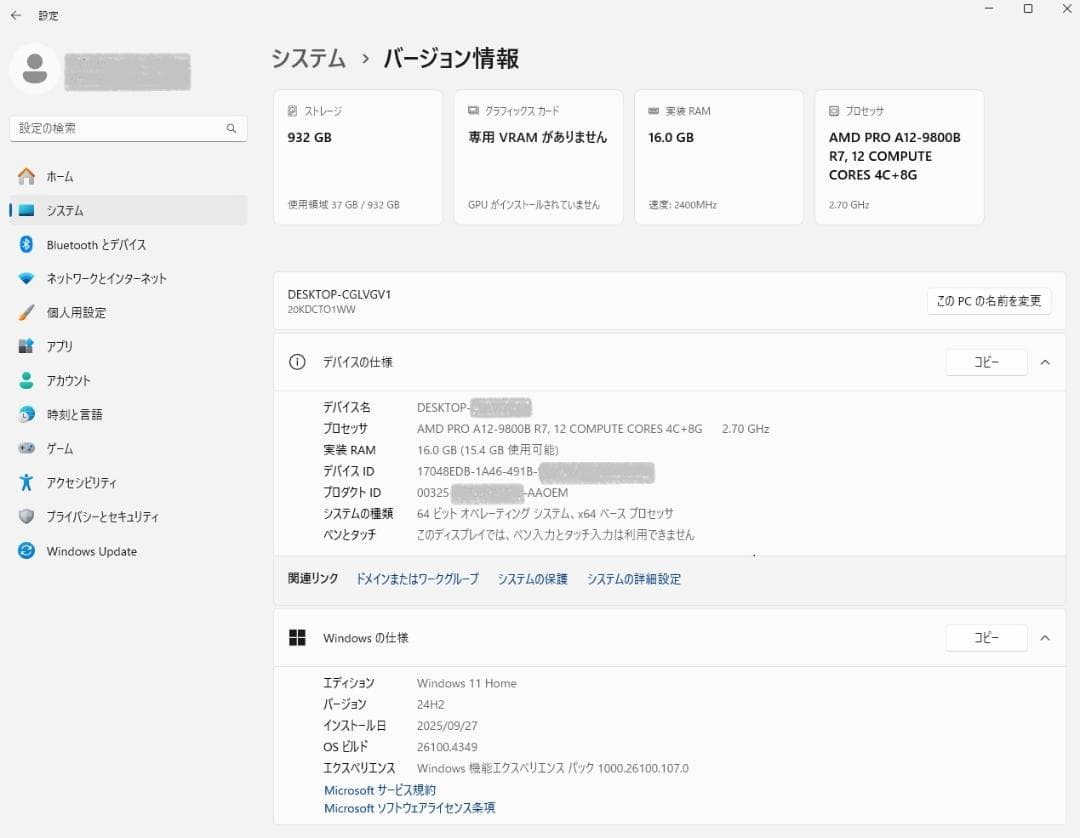This screenshot has height=838, width=1080.
Task: Select アクセシビリティ in the sidebar
Action: click(x=128, y=482)
